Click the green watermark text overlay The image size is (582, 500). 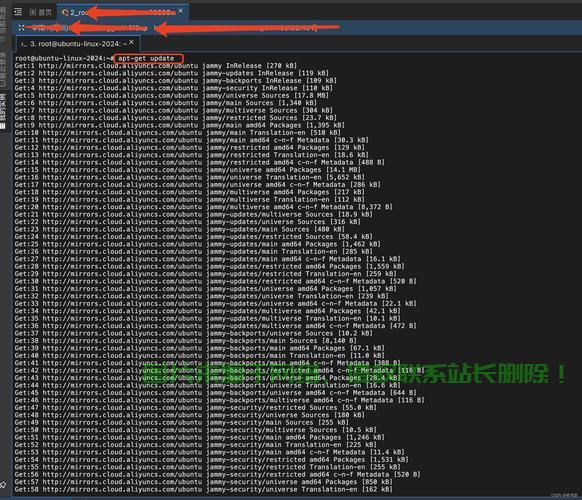[354, 373]
